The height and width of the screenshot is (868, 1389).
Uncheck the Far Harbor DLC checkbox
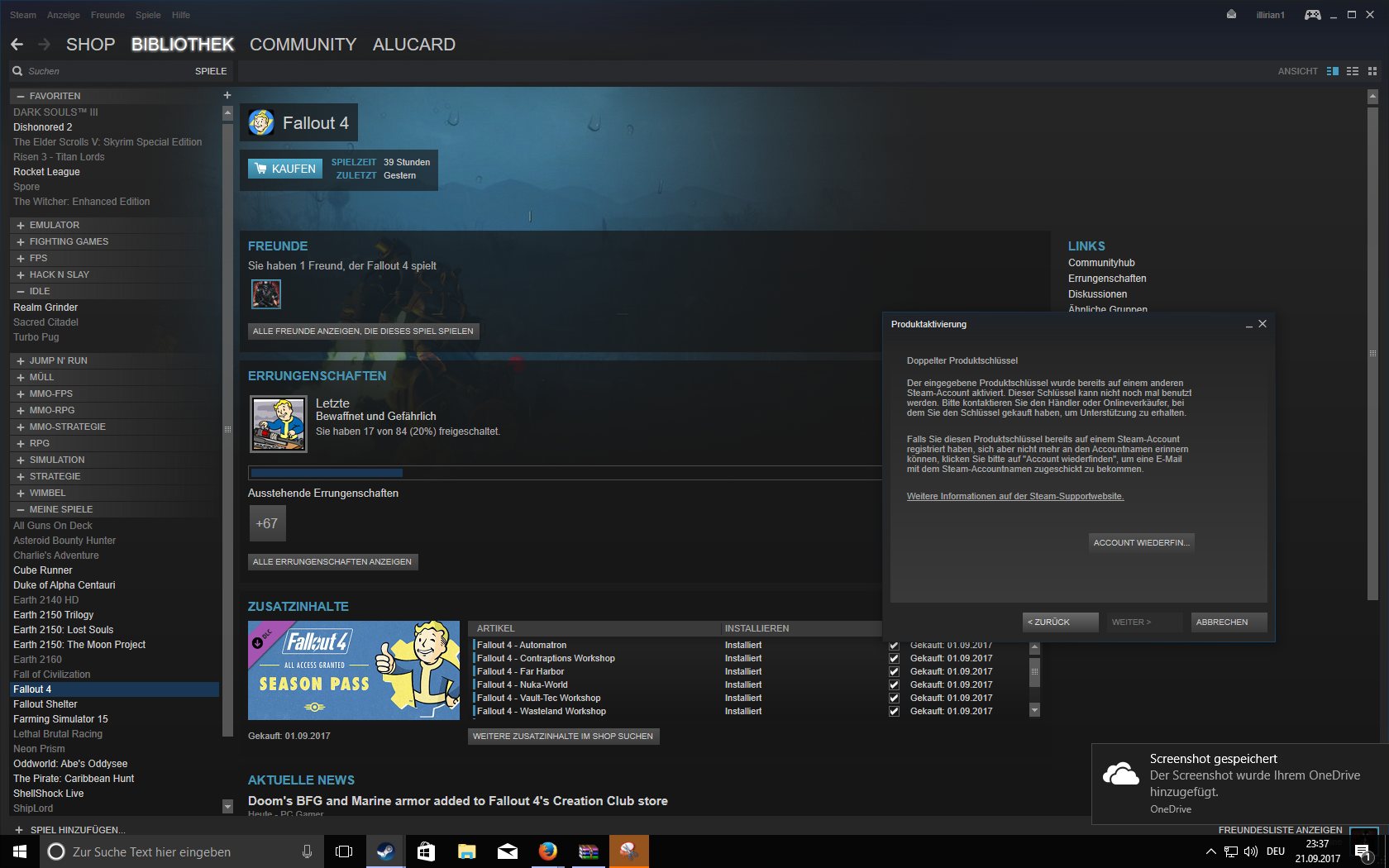click(x=894, y=672)
